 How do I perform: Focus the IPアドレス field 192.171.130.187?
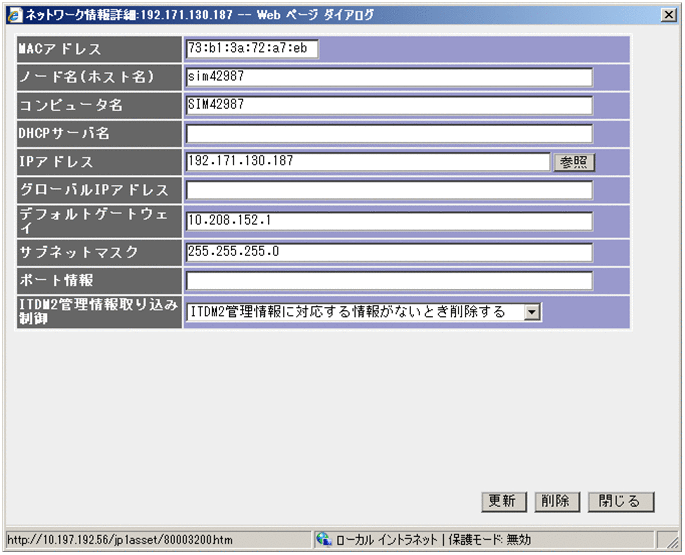click(x=368, y=162)
